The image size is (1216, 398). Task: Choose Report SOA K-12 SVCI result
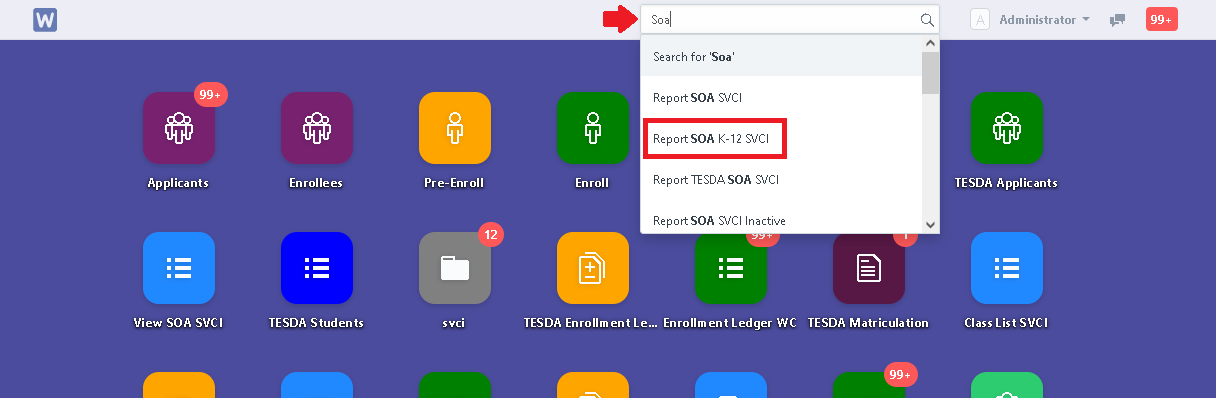click(x=781, y=139)
